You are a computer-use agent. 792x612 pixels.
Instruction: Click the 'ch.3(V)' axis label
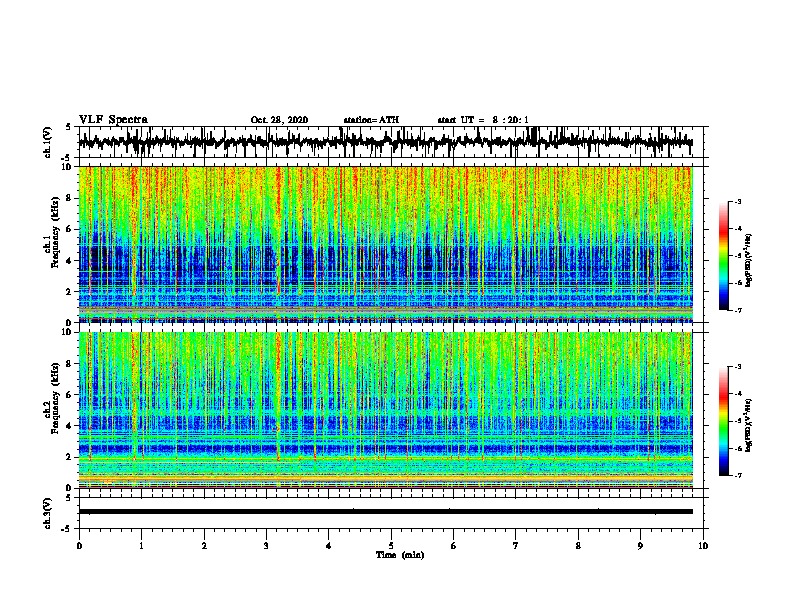point(48,514)
